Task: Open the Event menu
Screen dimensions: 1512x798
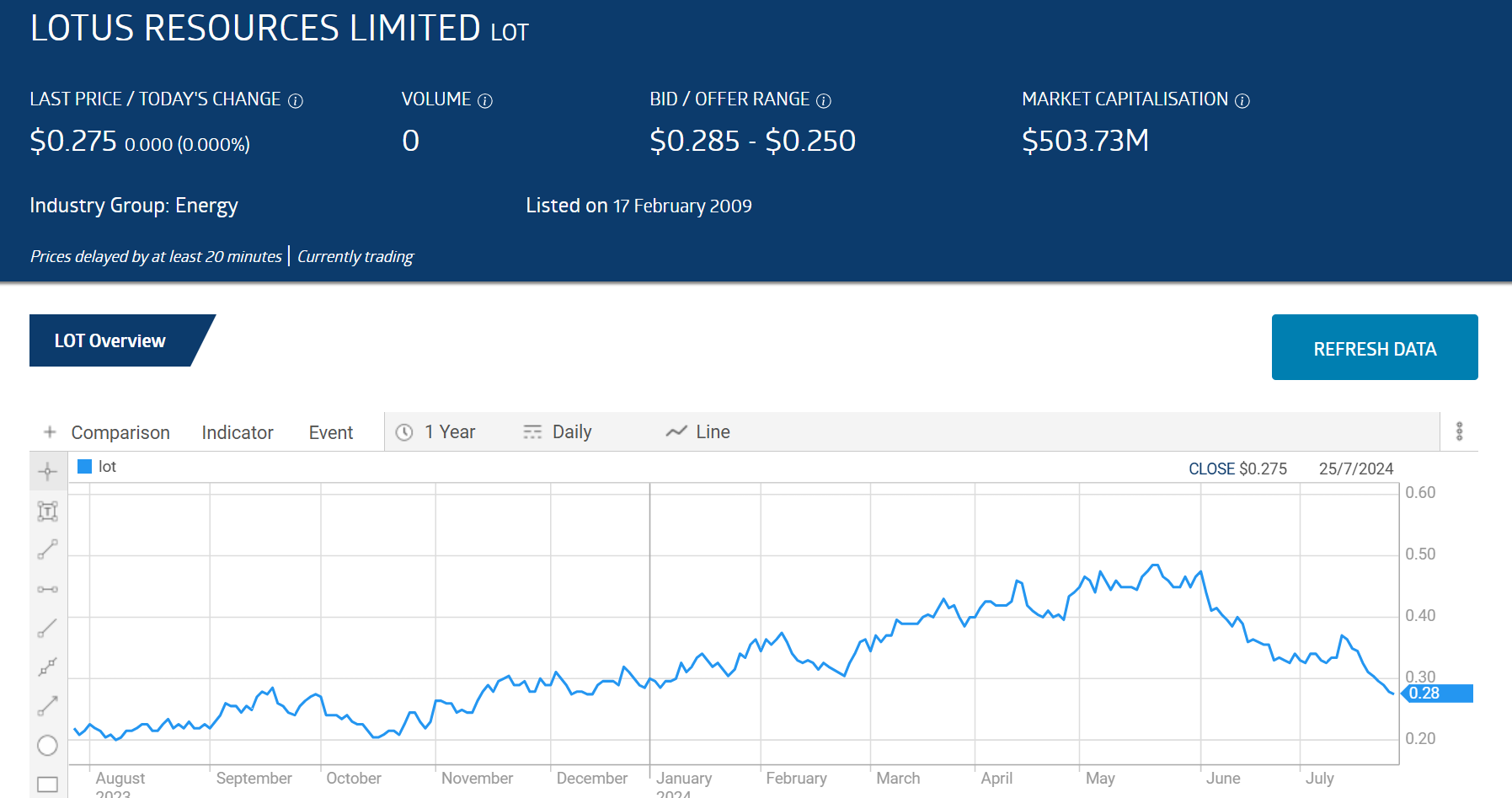Action: pyautogui.click(x=331, y=432)
